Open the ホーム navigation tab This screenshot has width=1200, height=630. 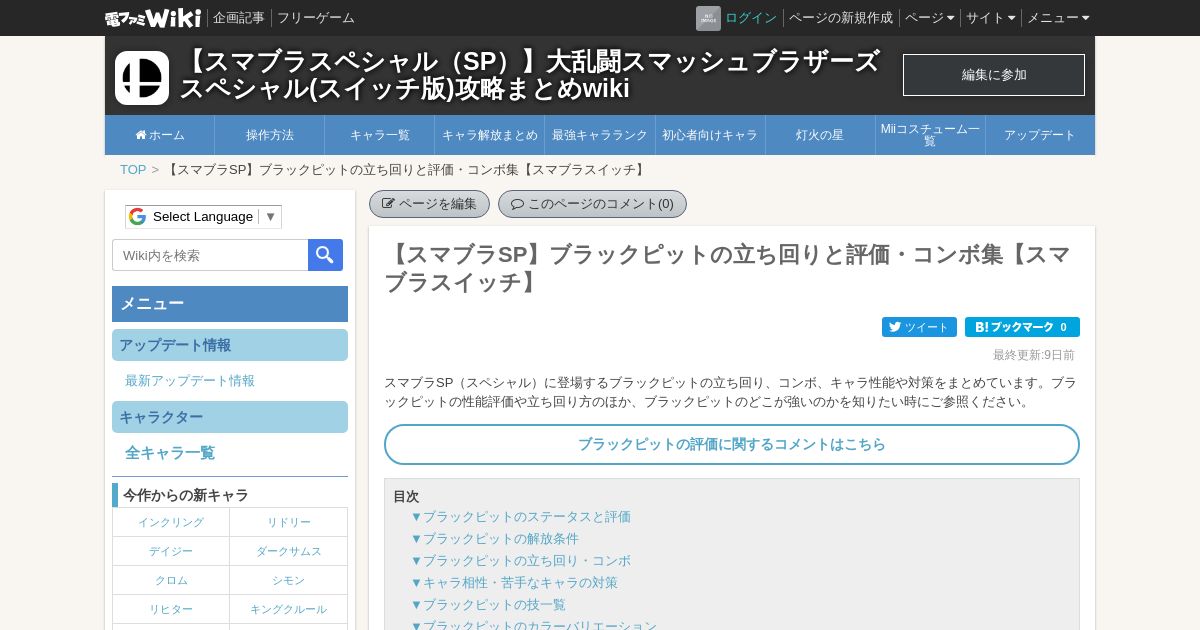(x=160, y=135)
